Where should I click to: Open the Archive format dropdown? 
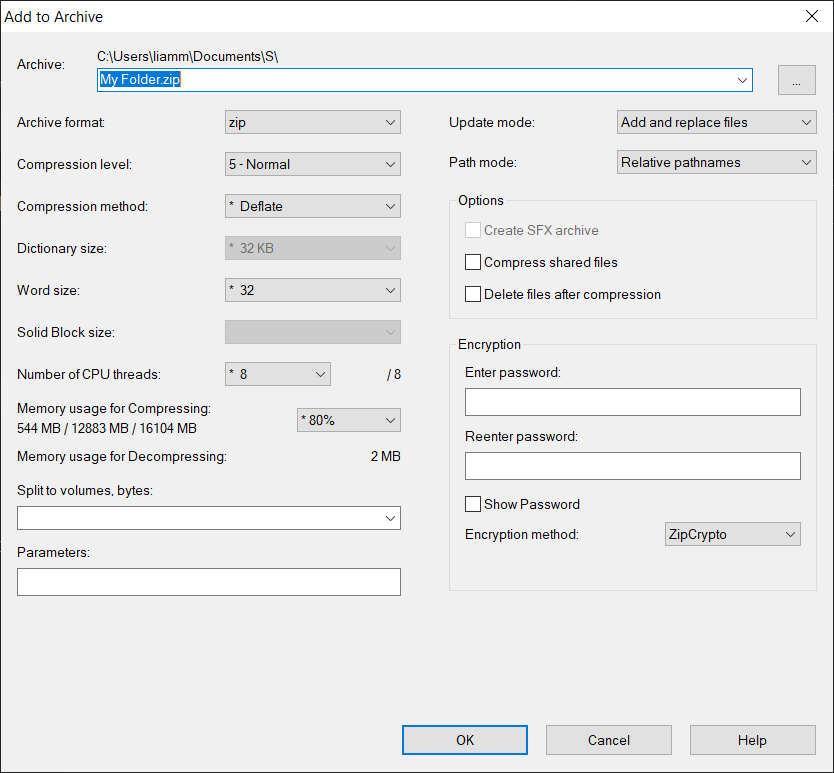313,122
